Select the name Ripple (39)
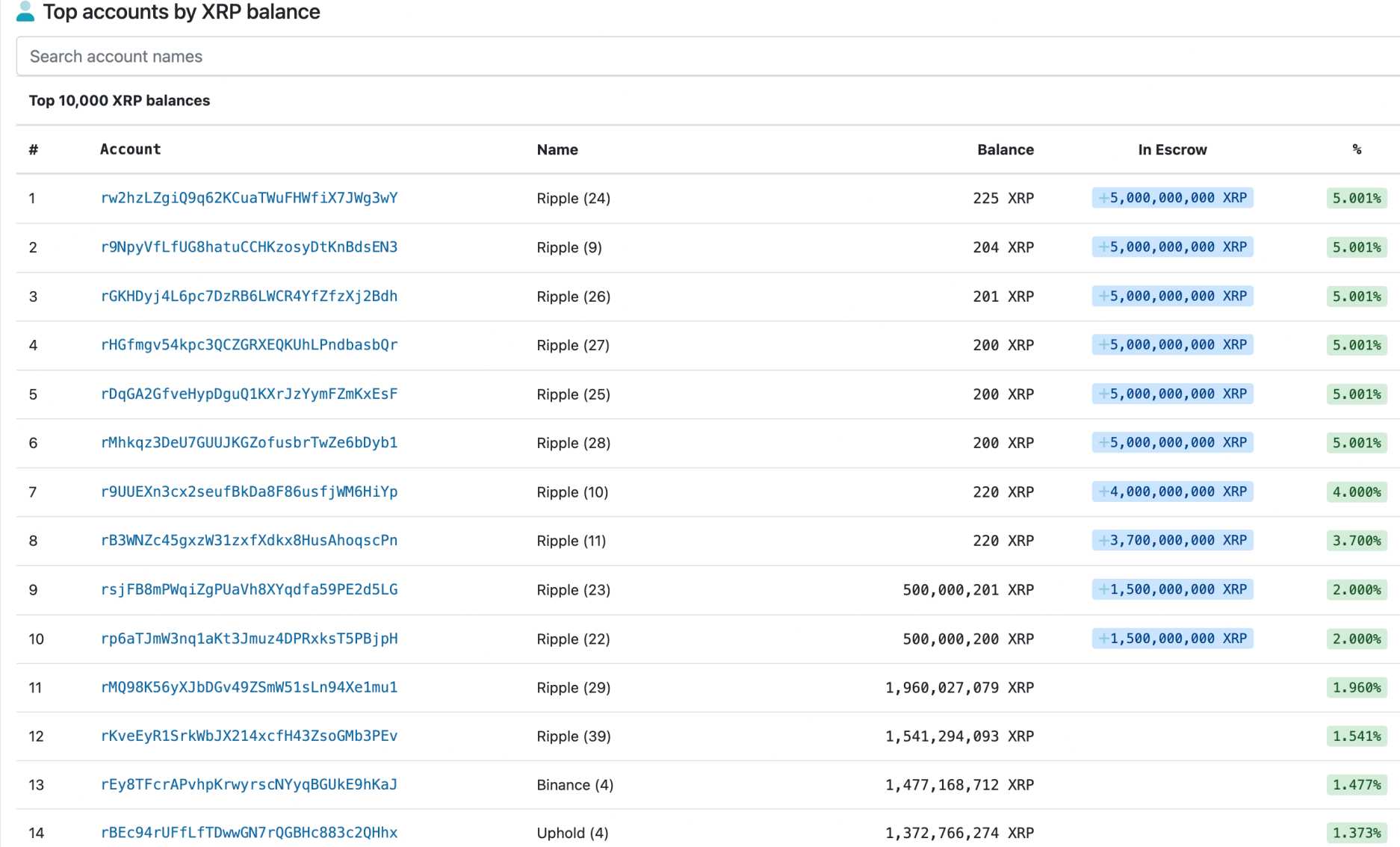This screenshot has width=1400, height=847. click(574, 736)
